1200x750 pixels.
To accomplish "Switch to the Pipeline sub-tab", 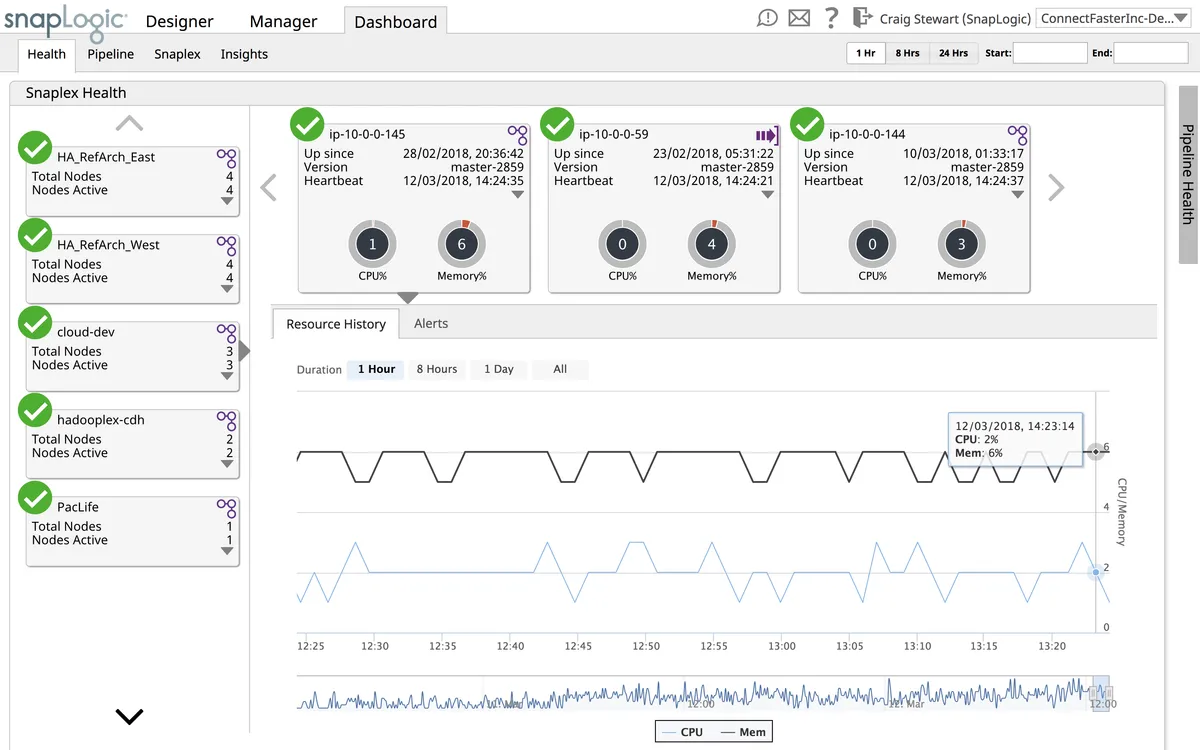I will (110, 54).
